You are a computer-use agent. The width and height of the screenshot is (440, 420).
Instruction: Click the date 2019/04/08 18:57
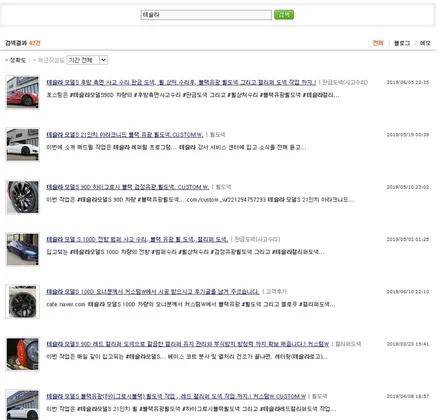pyautogui.click(x=407, y=396)
